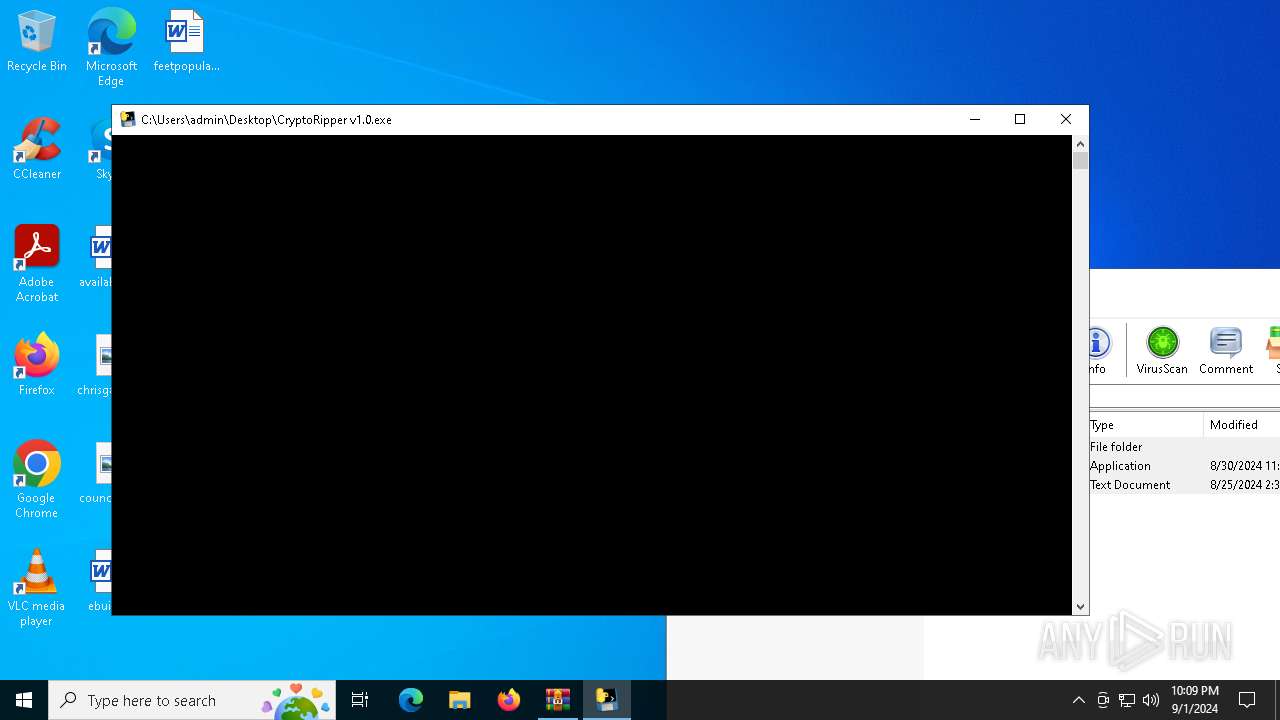The image size is (1280, 720).
Task: Minimize the CryptoRipper console window
Action: 975,119
